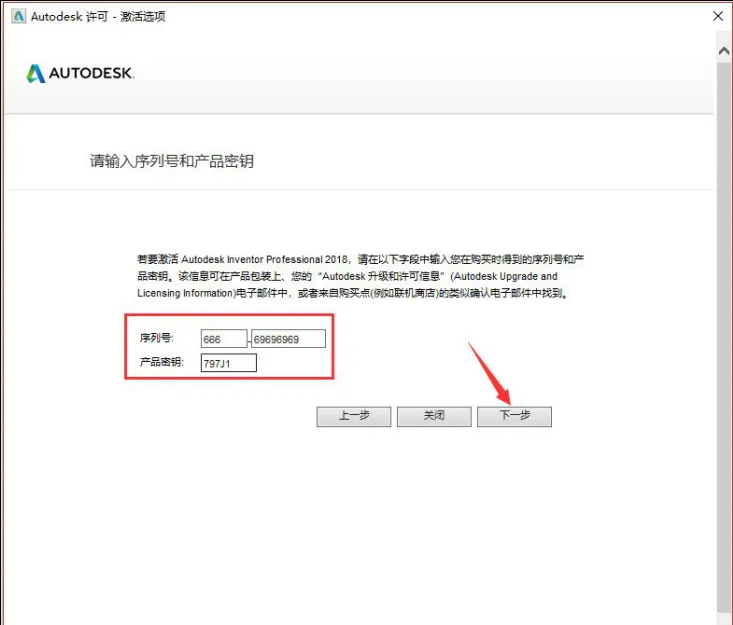
Task: Close the Autodesk 许可 window via X
Action: pyautogui.click(x=718, y=16)
